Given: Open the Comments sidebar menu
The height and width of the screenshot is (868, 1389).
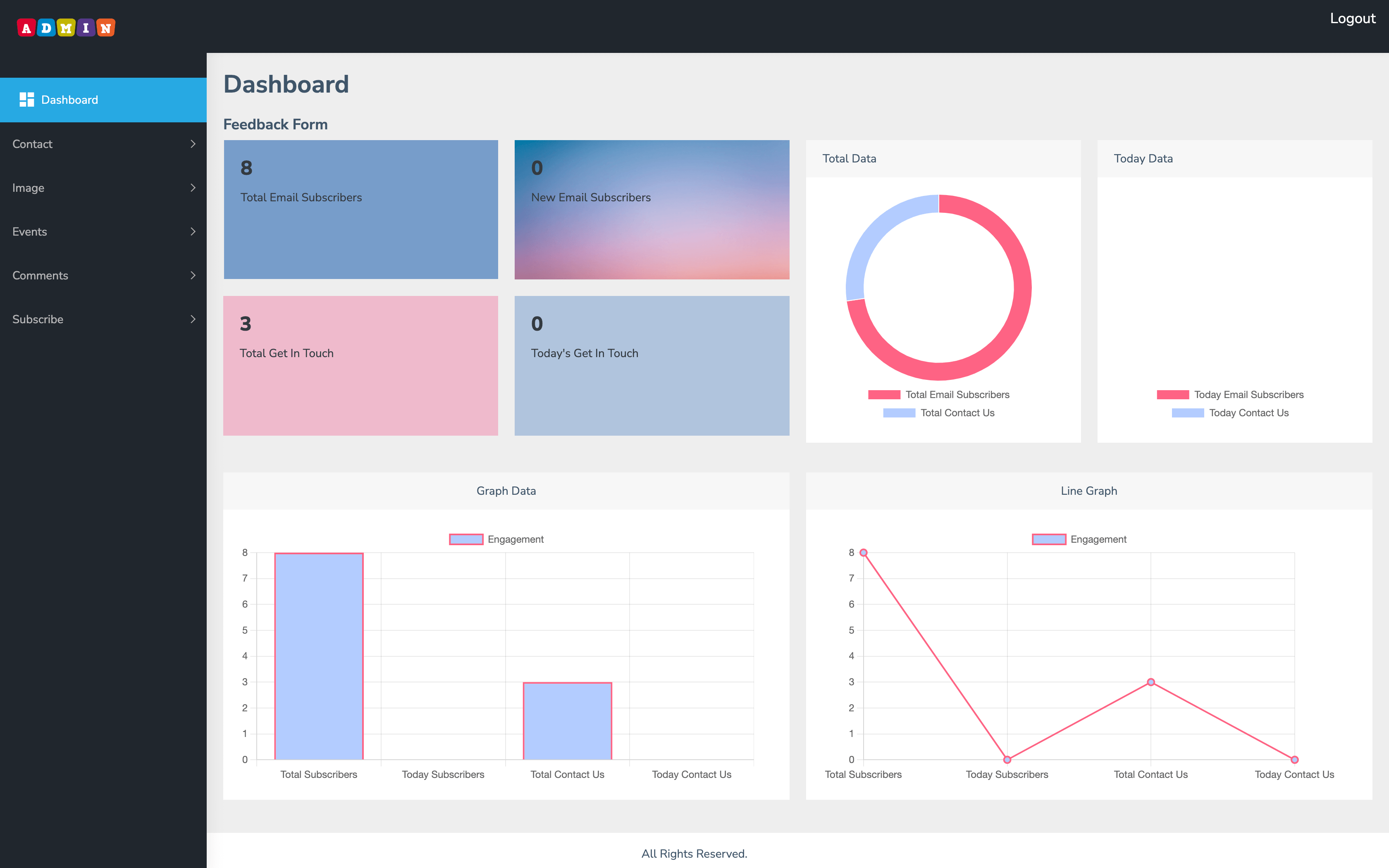Looking at the screenshot, I should tap(103, 276).
